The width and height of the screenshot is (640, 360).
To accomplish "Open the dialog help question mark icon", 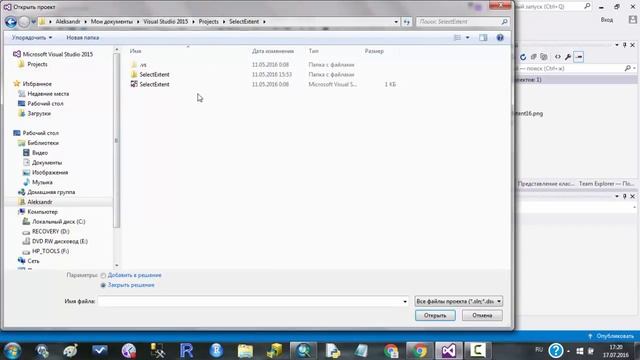I will 500,38.
